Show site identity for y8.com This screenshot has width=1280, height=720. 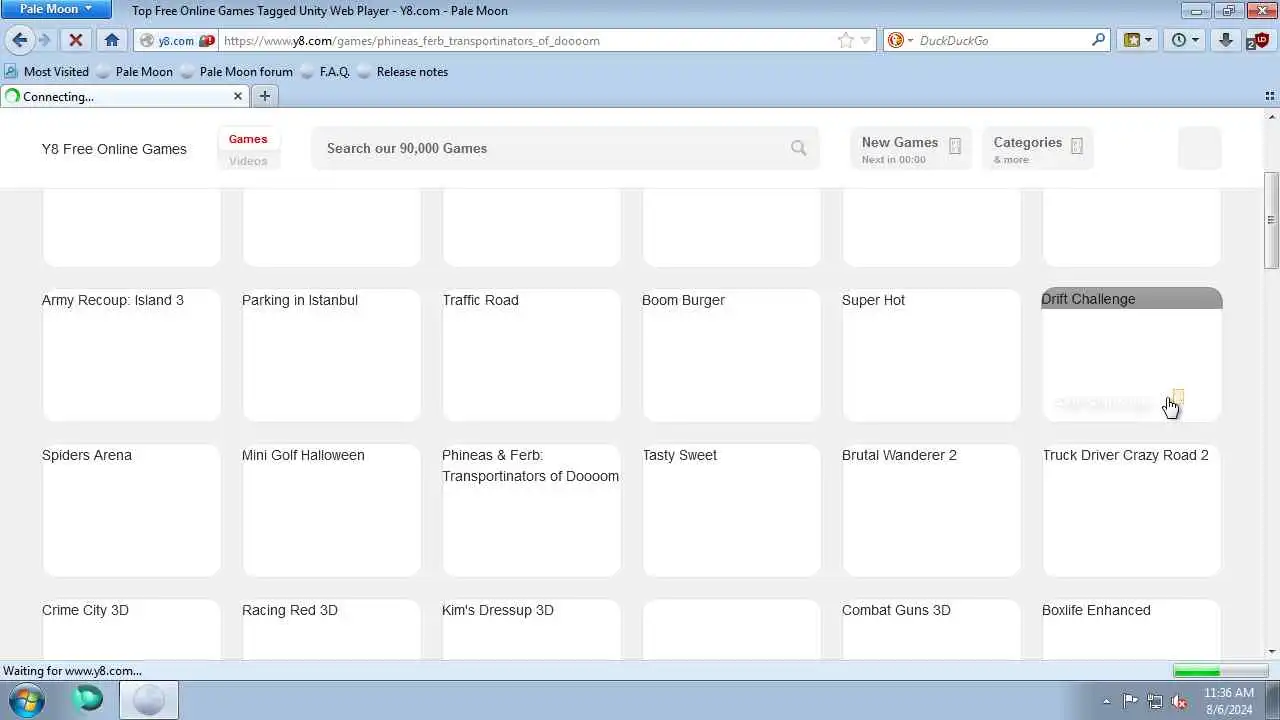coord(176,41)
